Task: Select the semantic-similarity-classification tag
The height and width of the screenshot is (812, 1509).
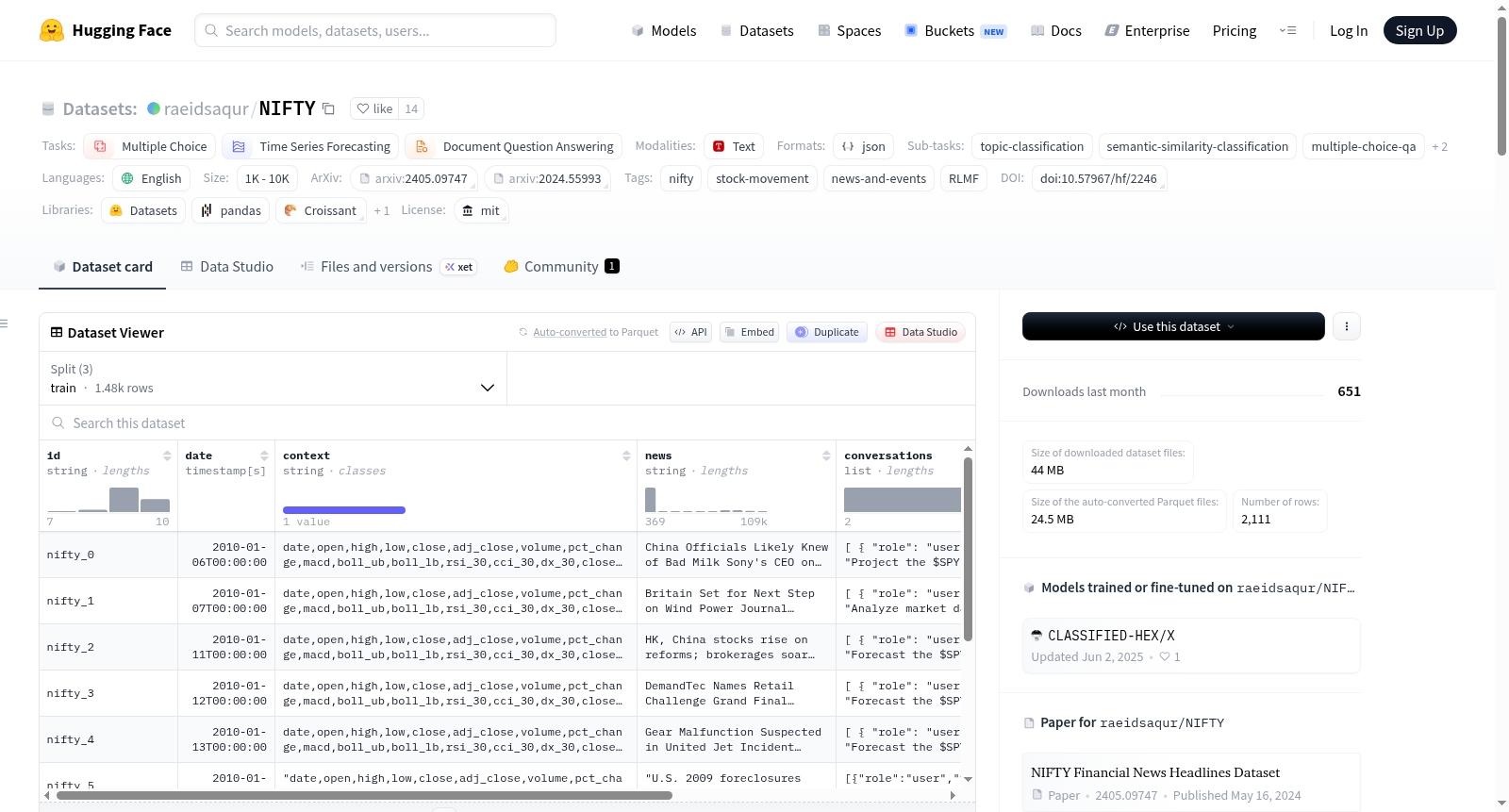Action: pos(1197,146)
